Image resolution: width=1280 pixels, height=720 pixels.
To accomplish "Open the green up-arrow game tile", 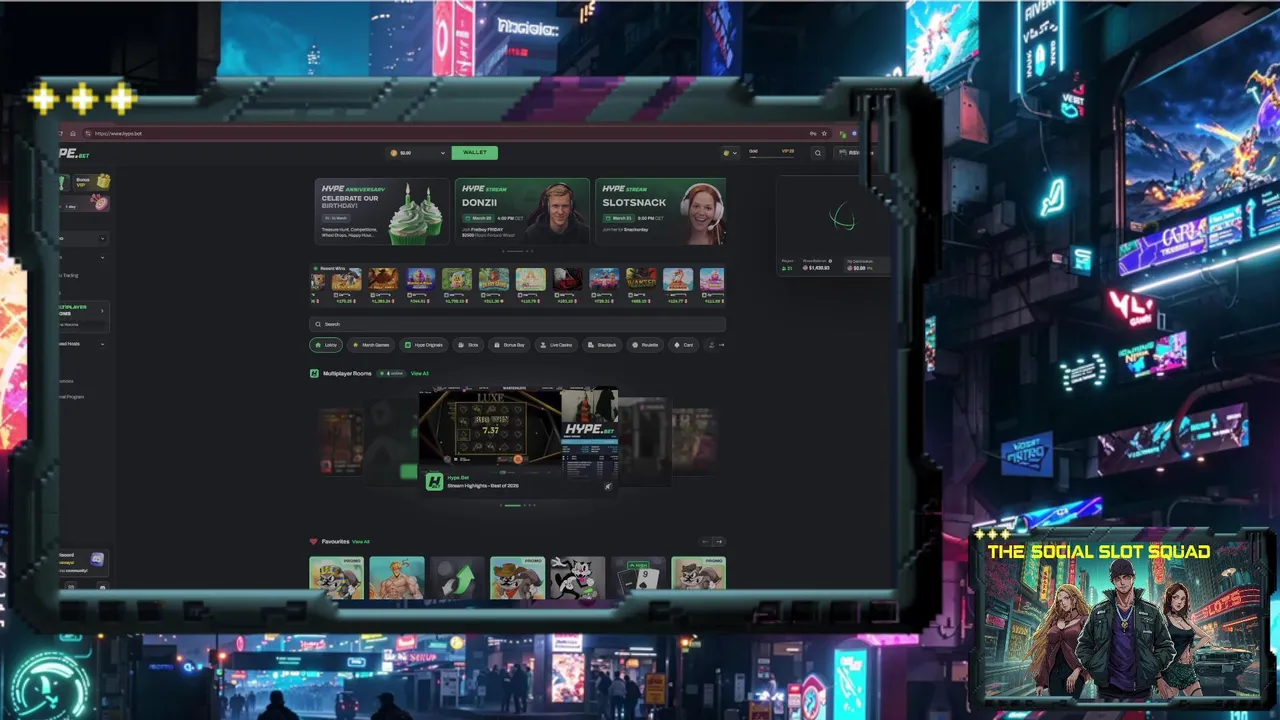I will [457, 578].
